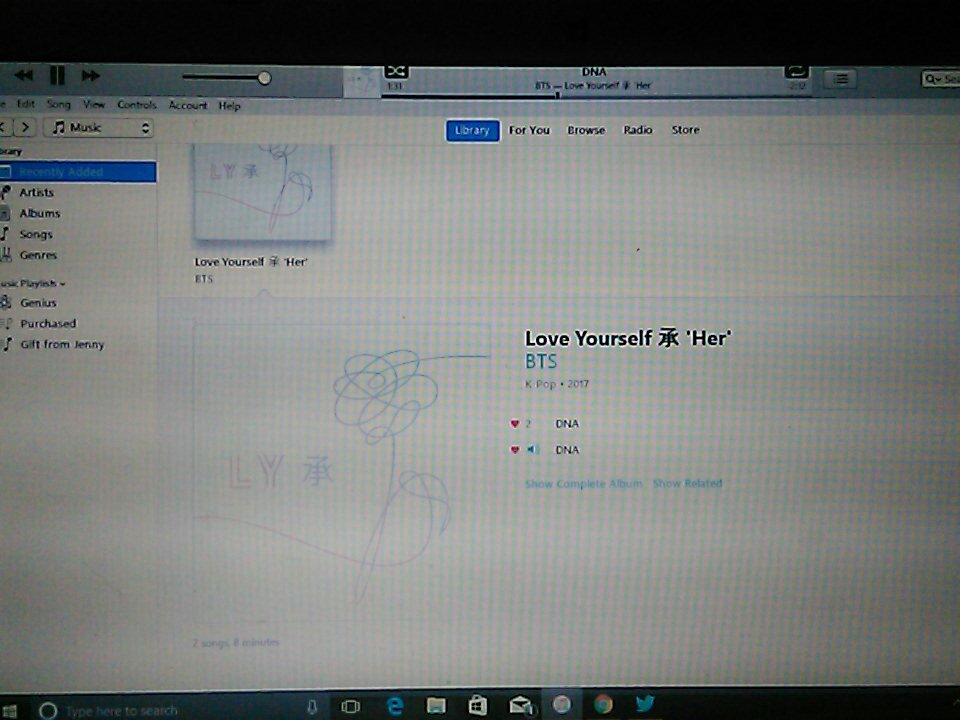This screenshot has width=960, height=720.
Task: Click the speaker icon on playing DNA
Action: (532, 450)
